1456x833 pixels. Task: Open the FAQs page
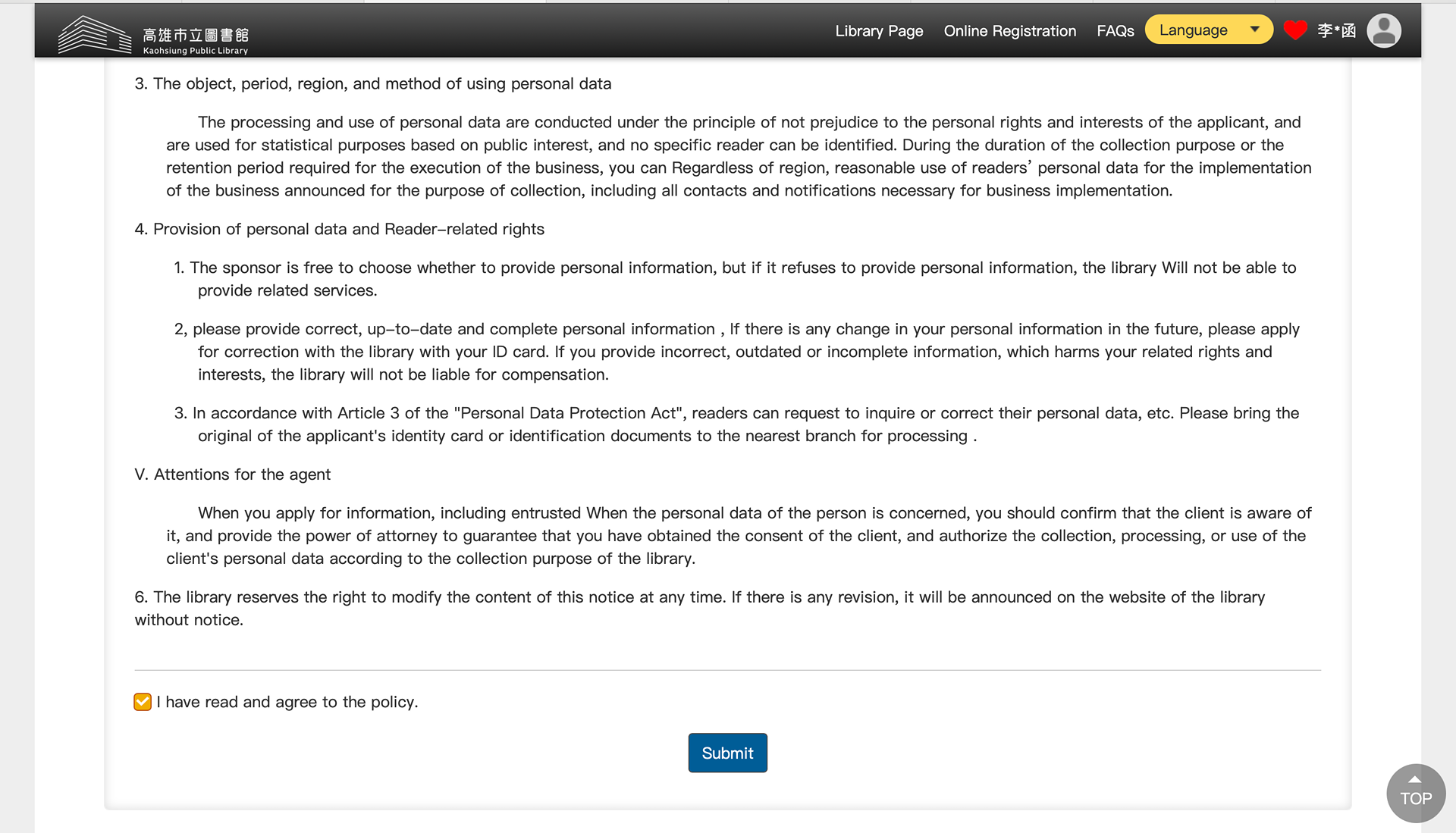[x=1115, y=31]
